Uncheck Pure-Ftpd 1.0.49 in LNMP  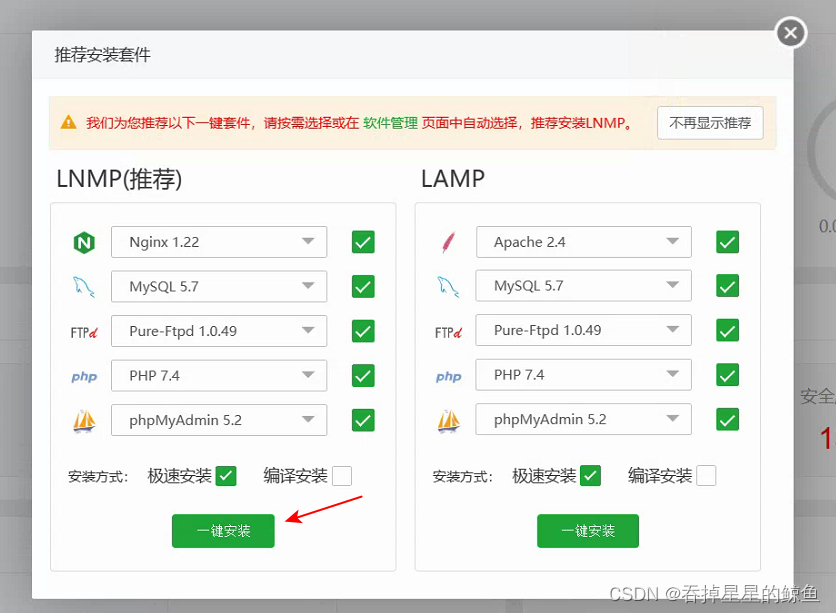pos(363,331)
